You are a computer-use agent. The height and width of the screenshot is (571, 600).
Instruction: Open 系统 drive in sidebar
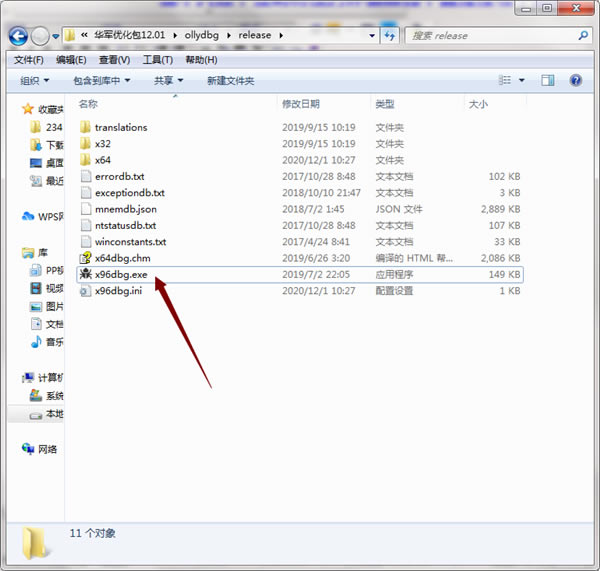click(55, 396)
